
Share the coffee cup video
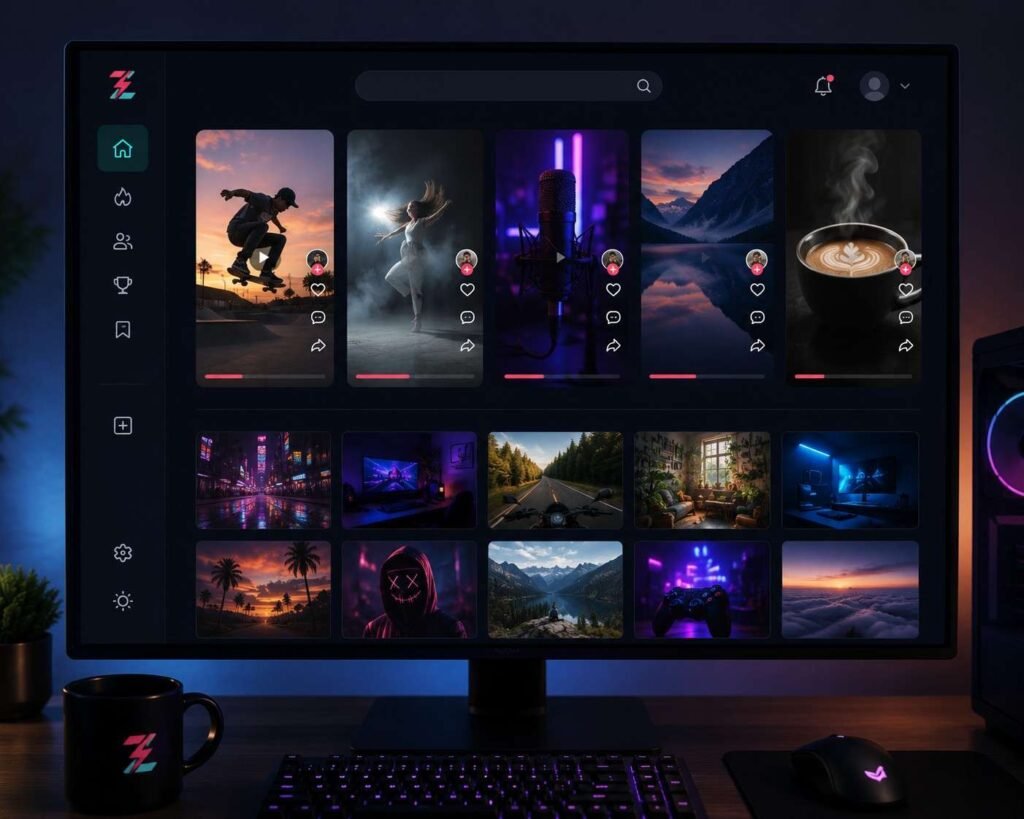[x=906, y=345]
